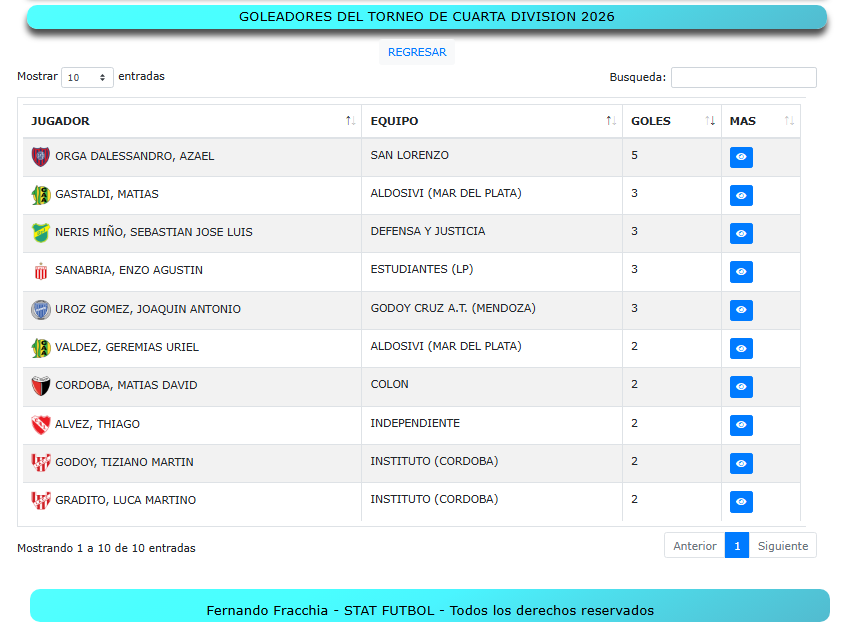Click Independiente crest beside Alvez, Thiago

[x=41, y=424]
